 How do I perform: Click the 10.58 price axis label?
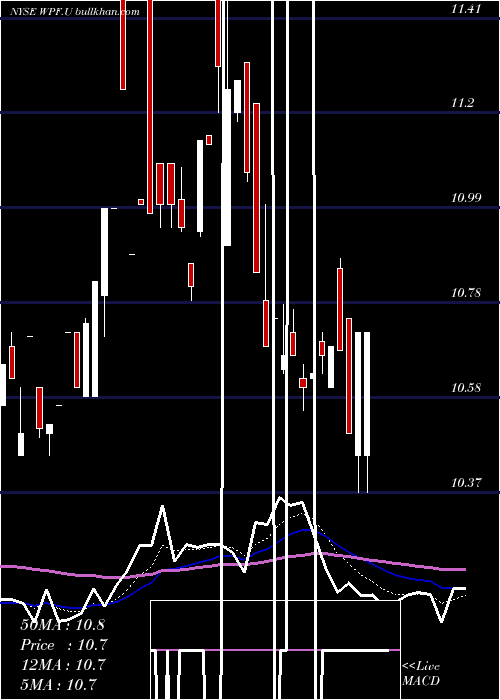[466, 388]
